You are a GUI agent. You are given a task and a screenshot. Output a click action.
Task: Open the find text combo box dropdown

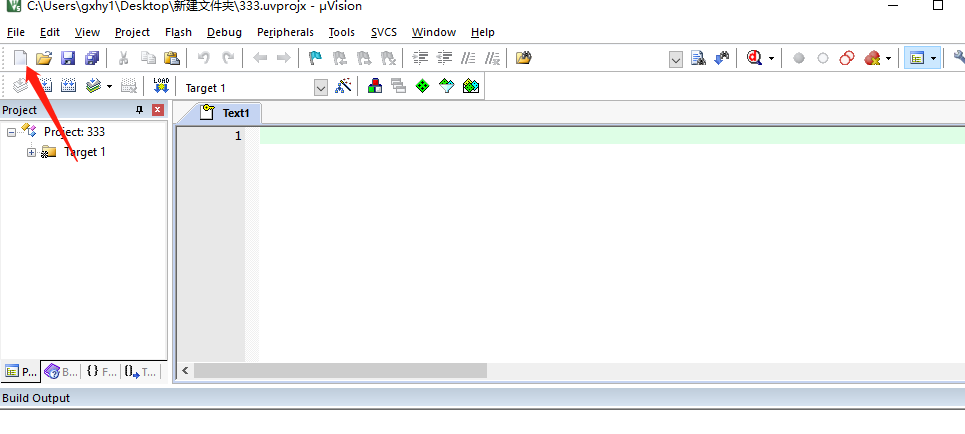(676, 59)
